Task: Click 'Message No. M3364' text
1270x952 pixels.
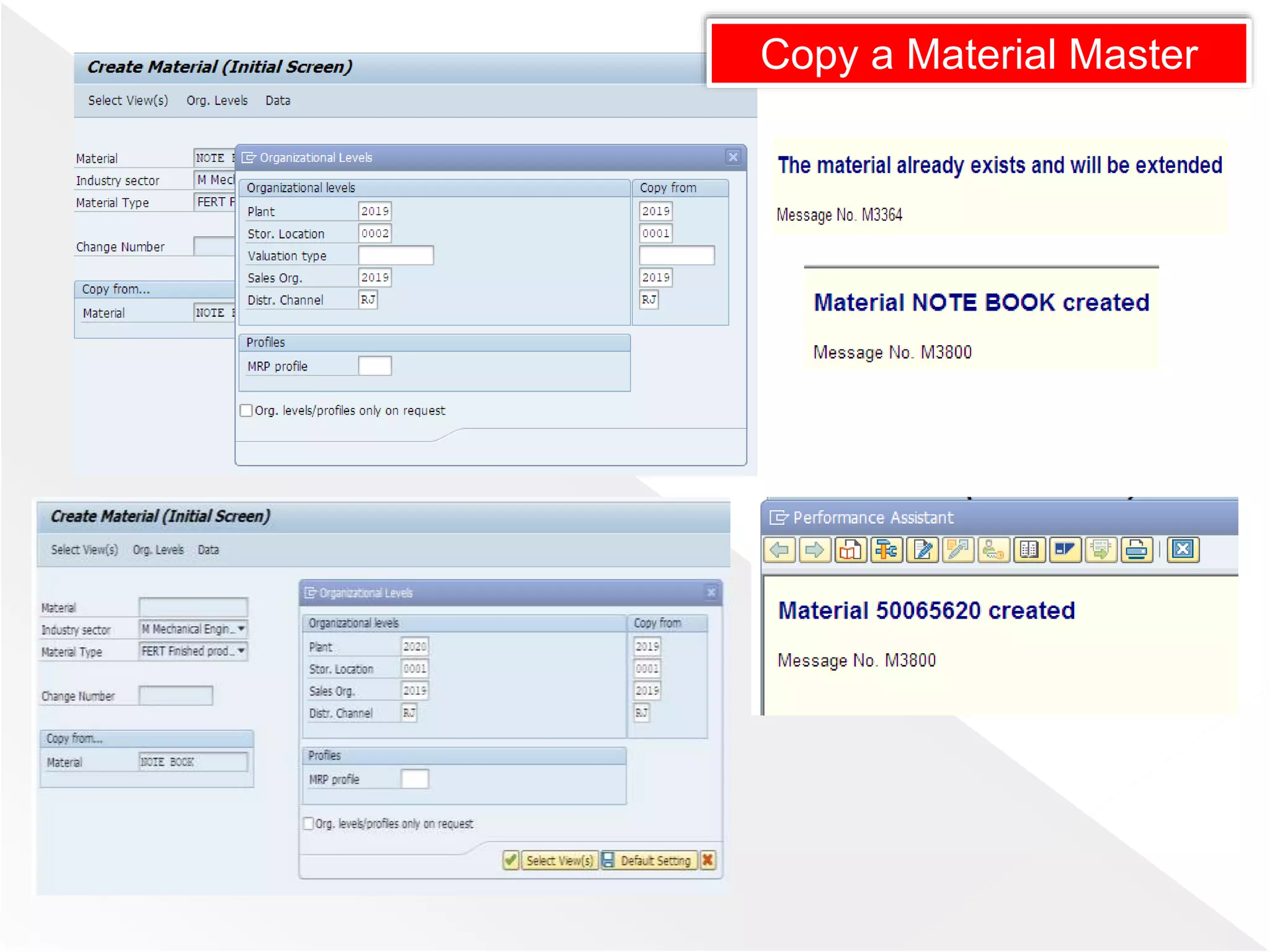Action: click(839, 214)
